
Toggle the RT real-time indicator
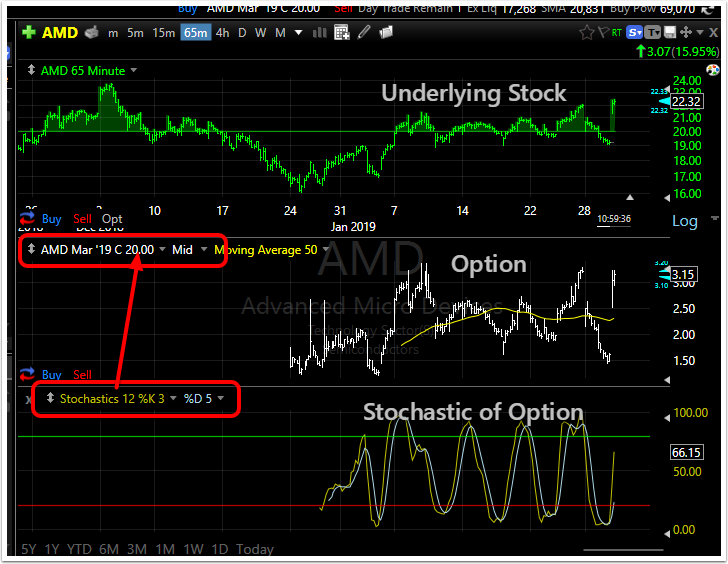(x=617, y=32)
